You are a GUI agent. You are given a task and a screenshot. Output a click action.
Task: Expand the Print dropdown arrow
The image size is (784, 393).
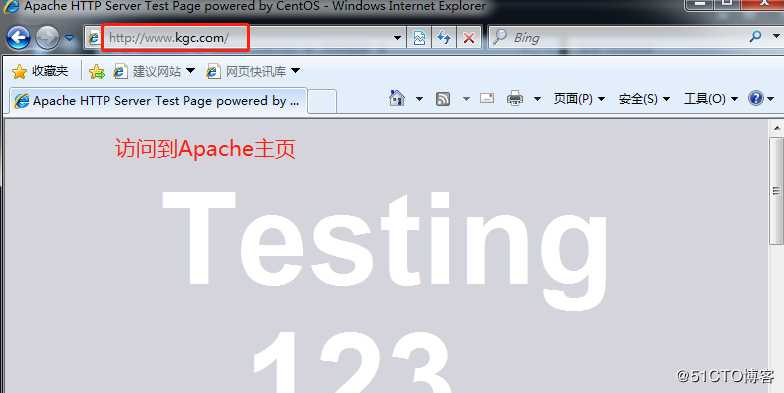coord(538,99)
